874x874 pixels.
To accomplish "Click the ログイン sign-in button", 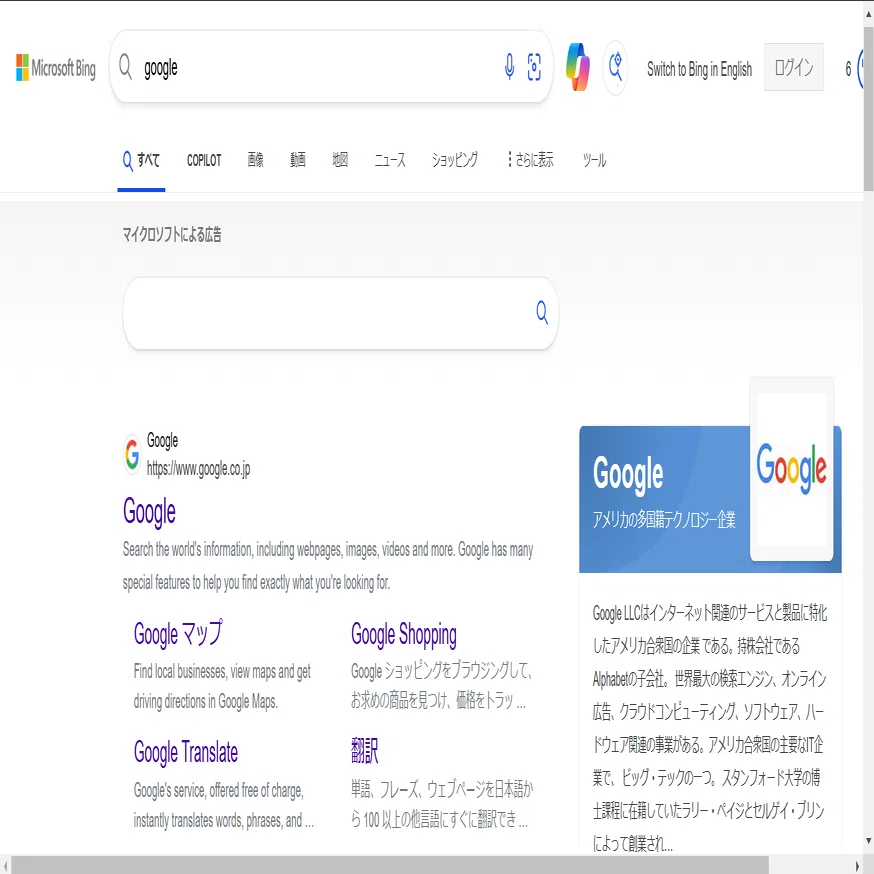I will (x=794, y=67).
